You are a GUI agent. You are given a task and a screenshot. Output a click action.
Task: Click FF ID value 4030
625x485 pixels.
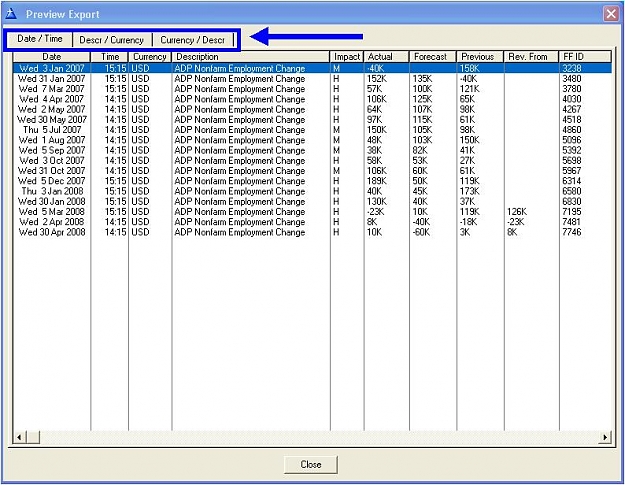572,99
